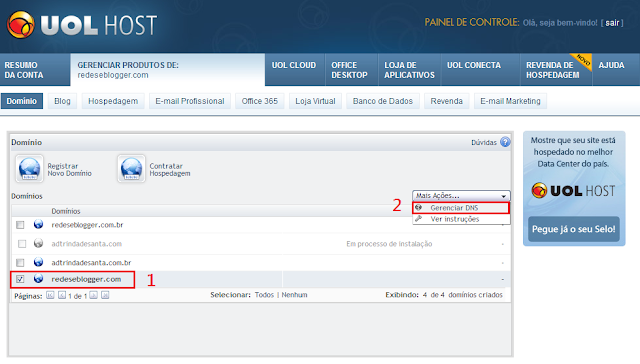
Task: Check the adtrindadesanta.com.br checkbox
Action: point(20,262)
